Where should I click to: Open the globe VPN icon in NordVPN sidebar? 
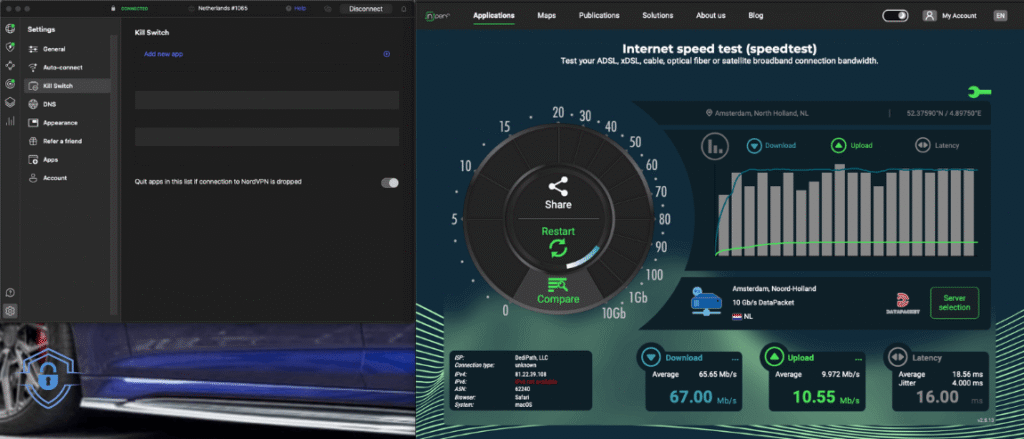(x=10, y=29)
